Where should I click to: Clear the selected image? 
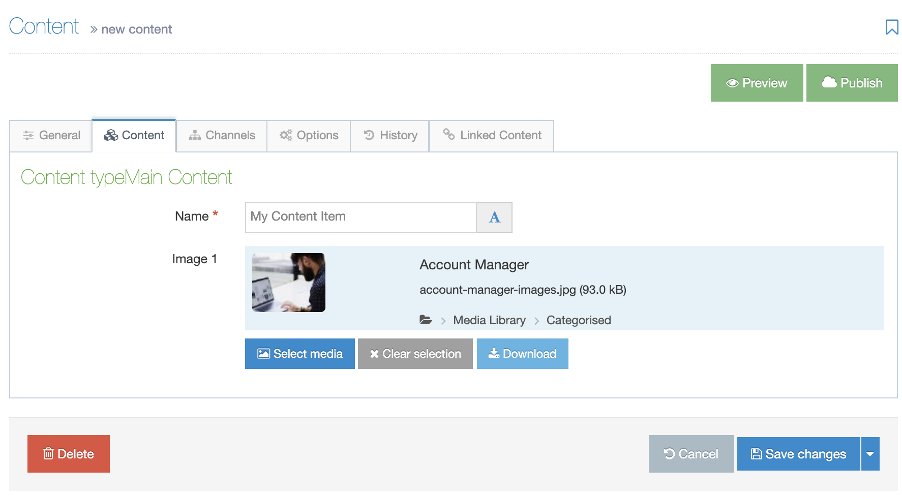[x=415, y=354]
